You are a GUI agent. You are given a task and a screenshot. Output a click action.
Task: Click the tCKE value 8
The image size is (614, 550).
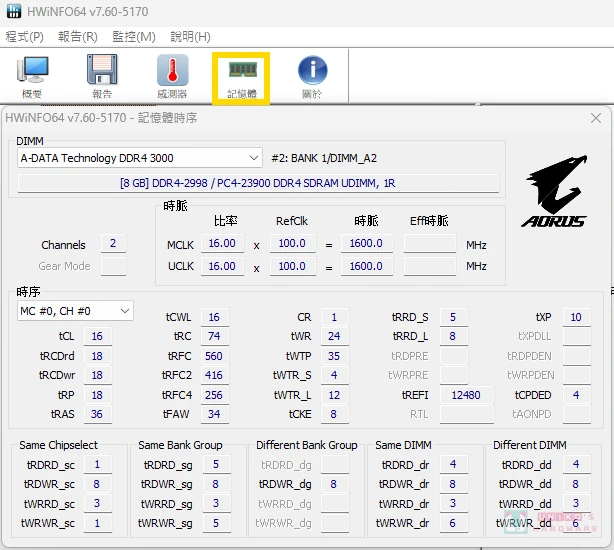click(334, 414)
